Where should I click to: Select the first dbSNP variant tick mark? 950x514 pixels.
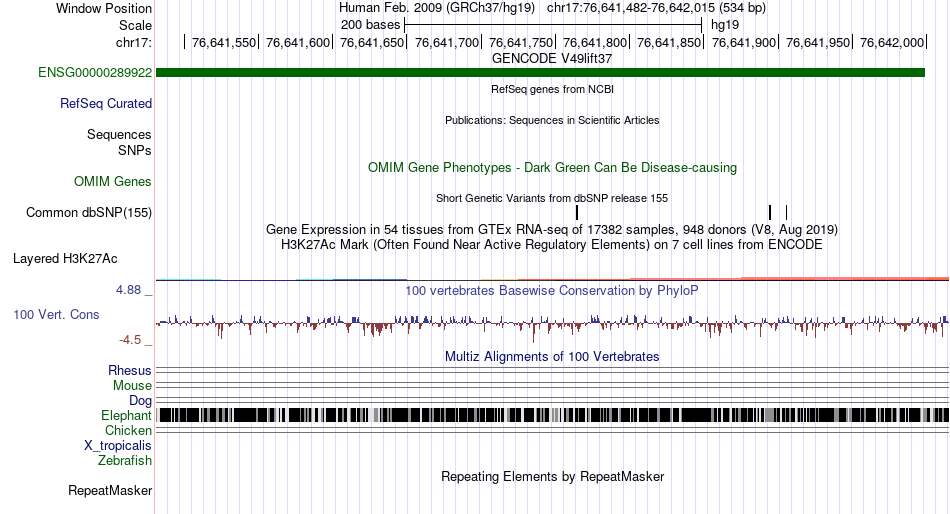(577, 212)
